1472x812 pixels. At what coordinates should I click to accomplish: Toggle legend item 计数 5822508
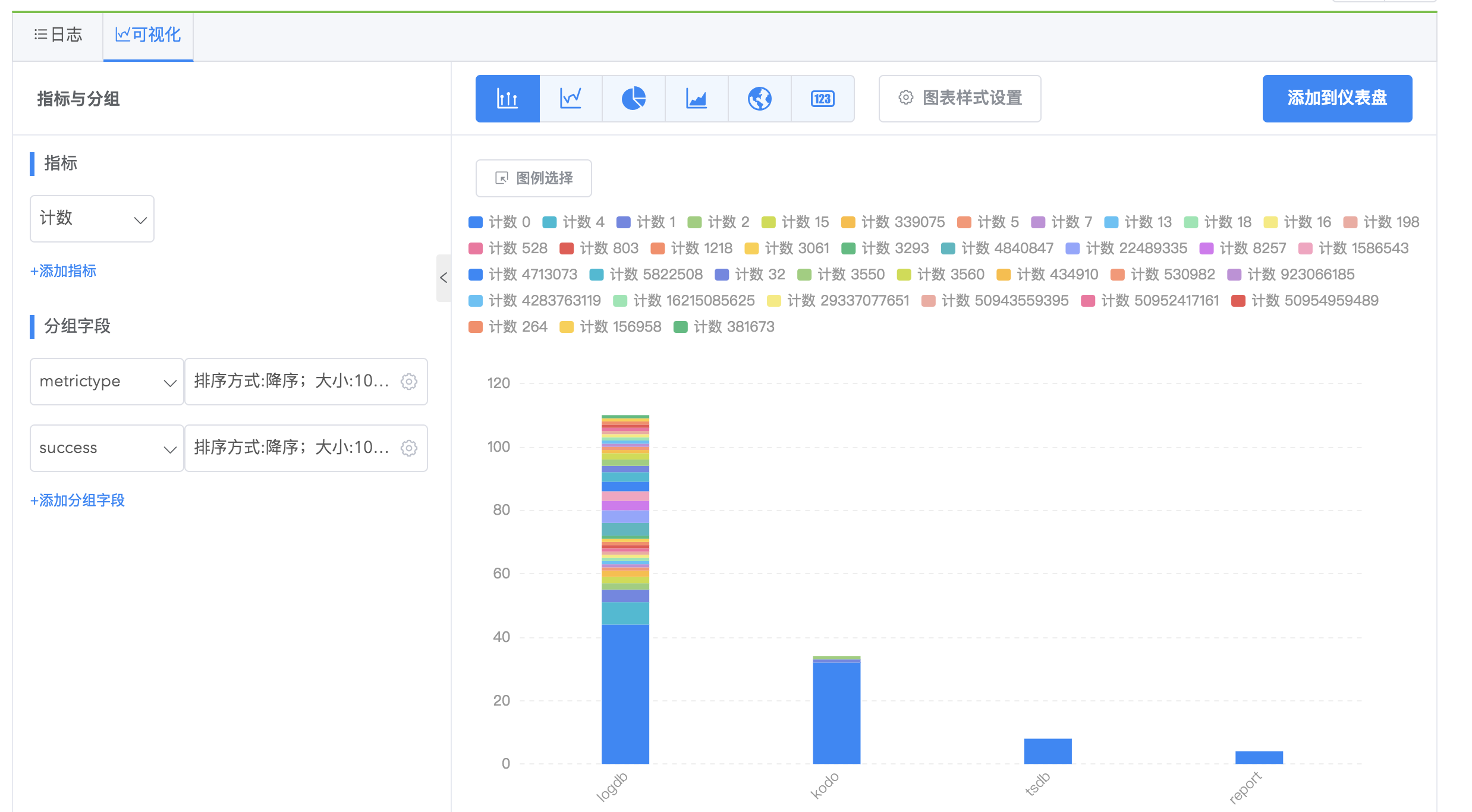pos(646,275)
